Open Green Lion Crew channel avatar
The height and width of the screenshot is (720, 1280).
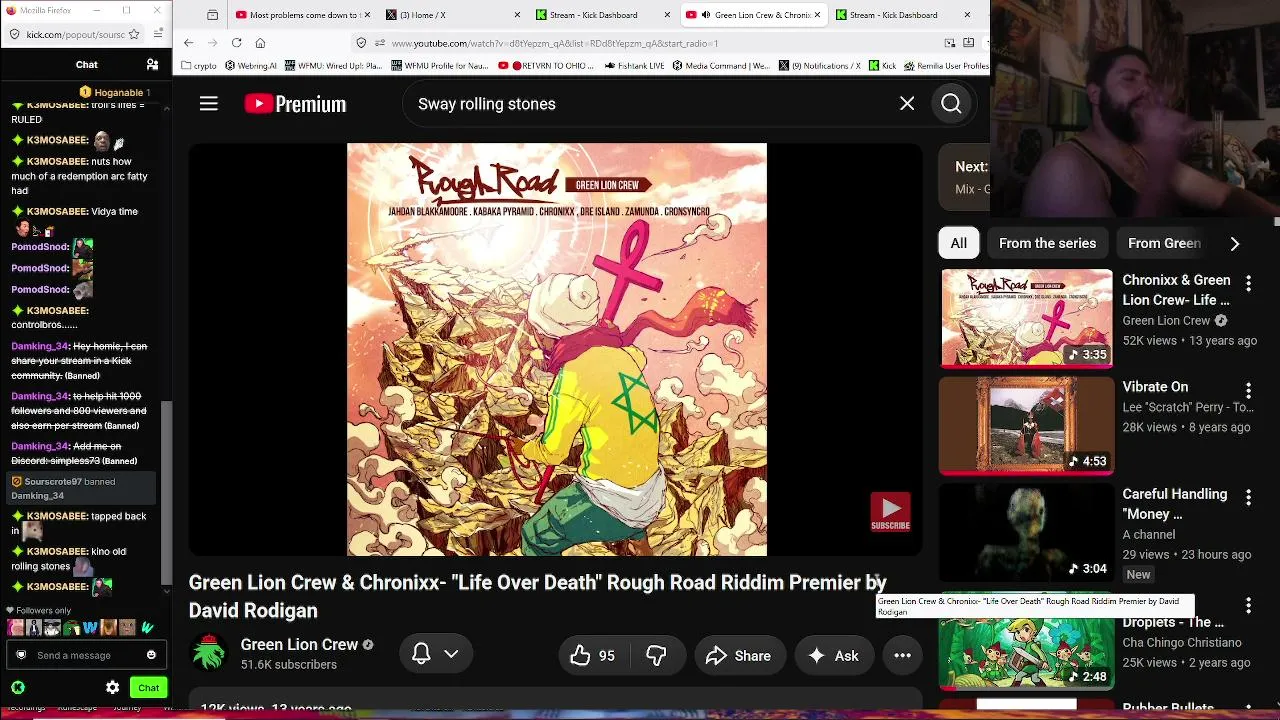coord(209,654)
